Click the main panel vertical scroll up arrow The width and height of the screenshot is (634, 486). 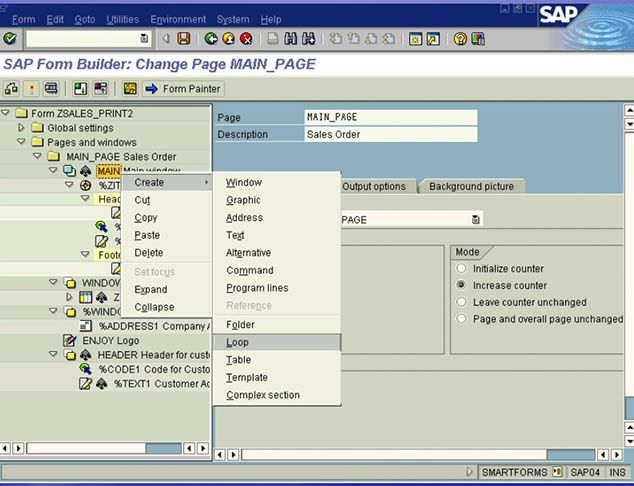(629, 109)
